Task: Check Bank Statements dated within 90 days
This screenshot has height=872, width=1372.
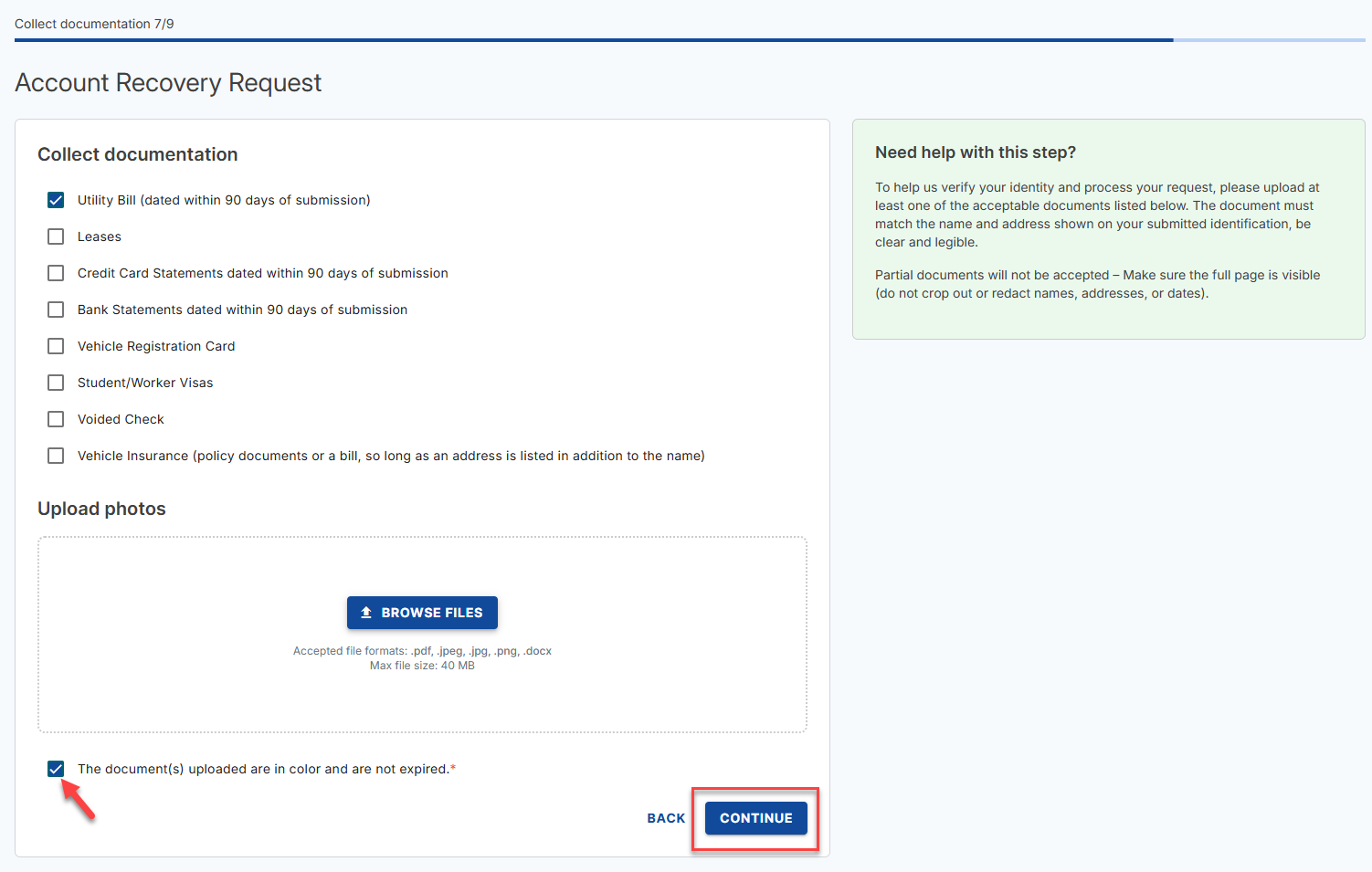Action: (x=56, y=309)
